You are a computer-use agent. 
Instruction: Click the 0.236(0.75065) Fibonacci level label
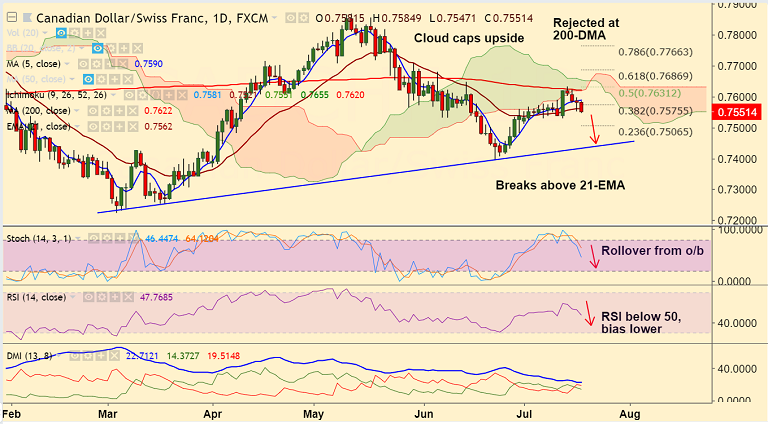tap(655, 132)
